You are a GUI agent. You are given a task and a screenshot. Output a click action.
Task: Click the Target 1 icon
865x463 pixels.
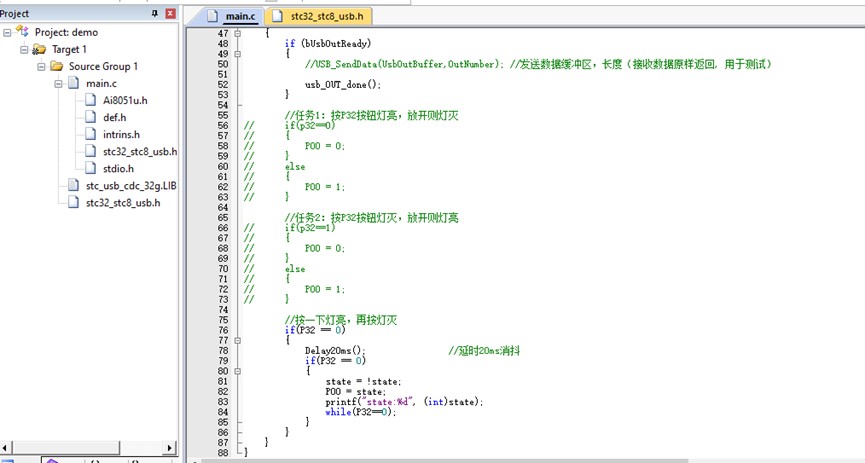40,49
